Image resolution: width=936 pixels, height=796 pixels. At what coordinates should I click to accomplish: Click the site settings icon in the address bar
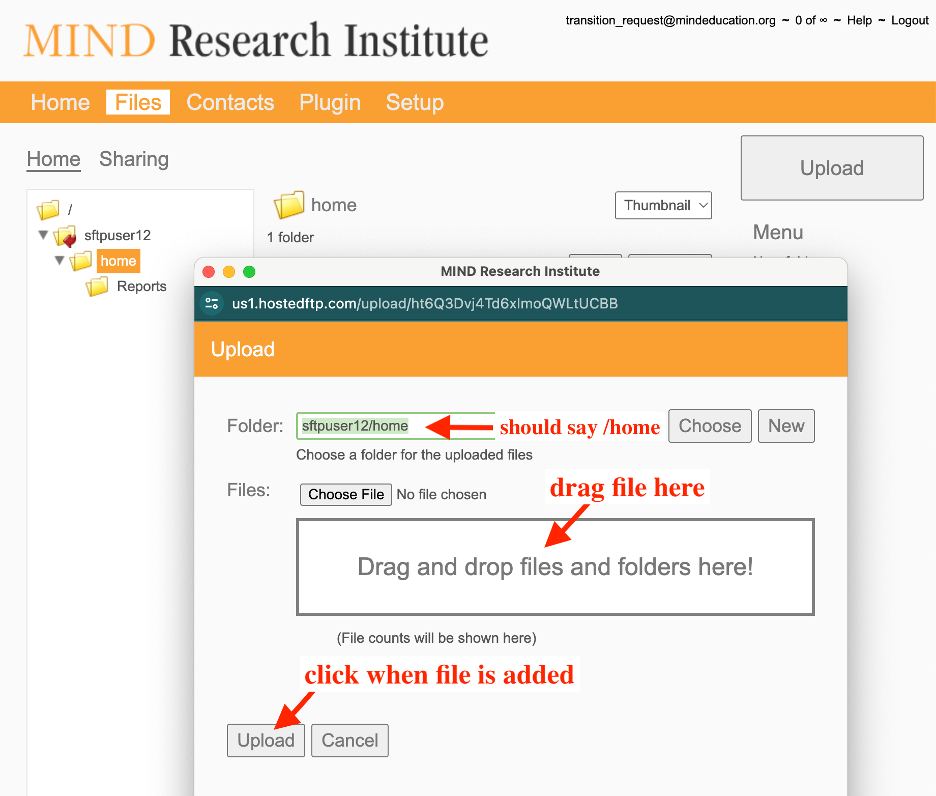(x=212, y=303)
